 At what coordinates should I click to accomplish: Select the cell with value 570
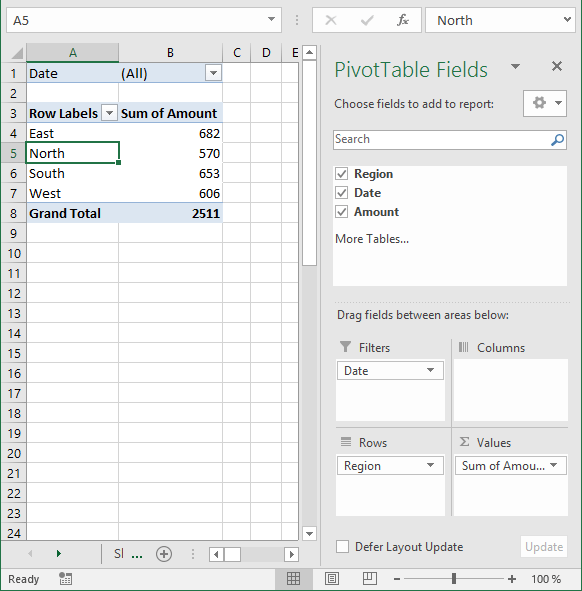point(170,153)
